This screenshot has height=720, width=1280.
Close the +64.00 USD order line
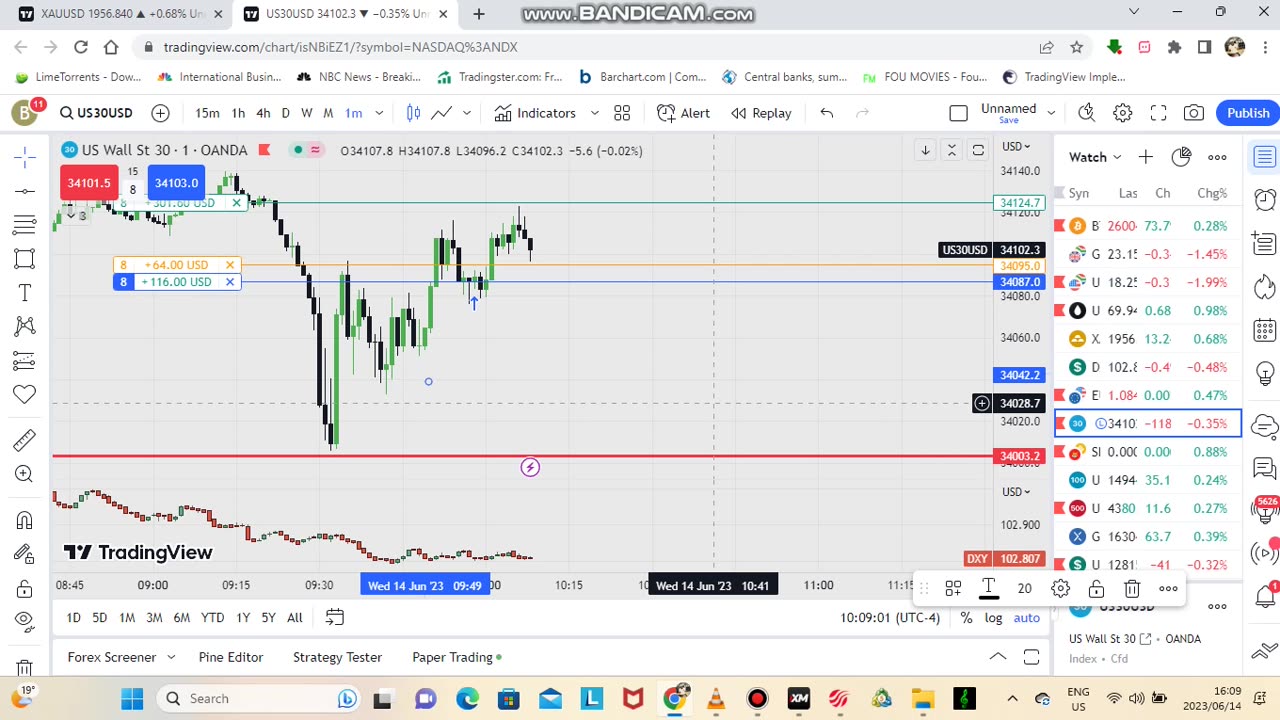(x=230, y=265)
